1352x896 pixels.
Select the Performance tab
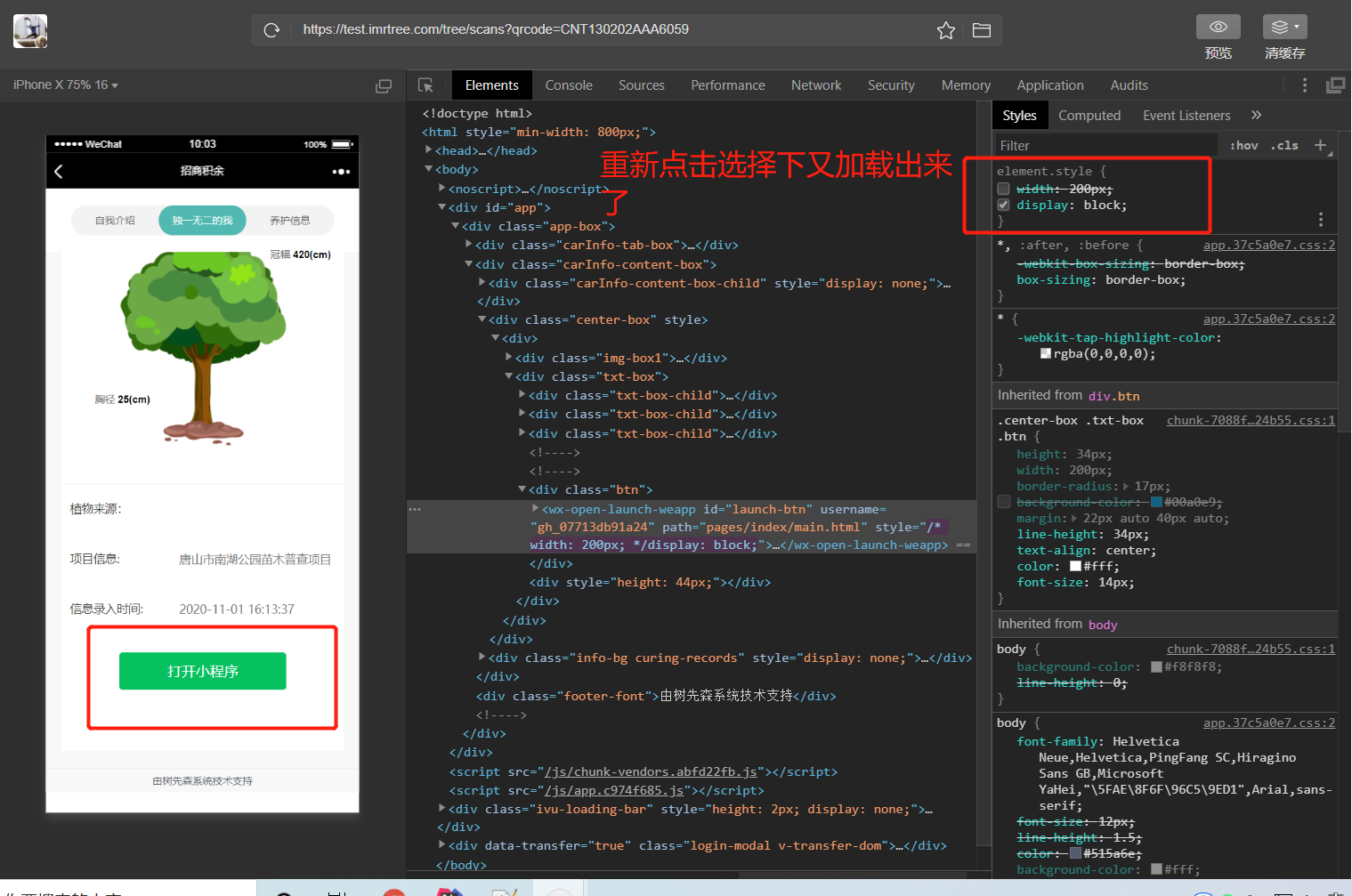tap(728, 85)
